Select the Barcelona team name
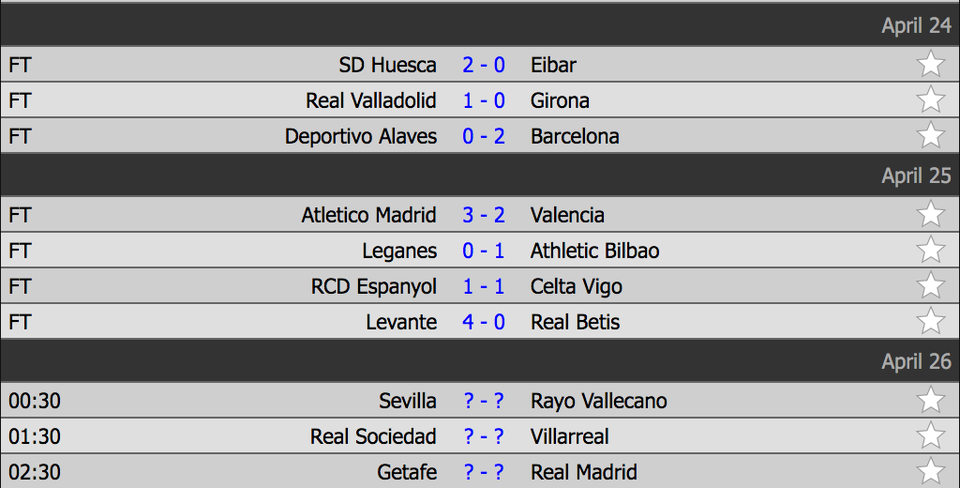This screenshot has width=960, height=488. [x=575, y=136]
